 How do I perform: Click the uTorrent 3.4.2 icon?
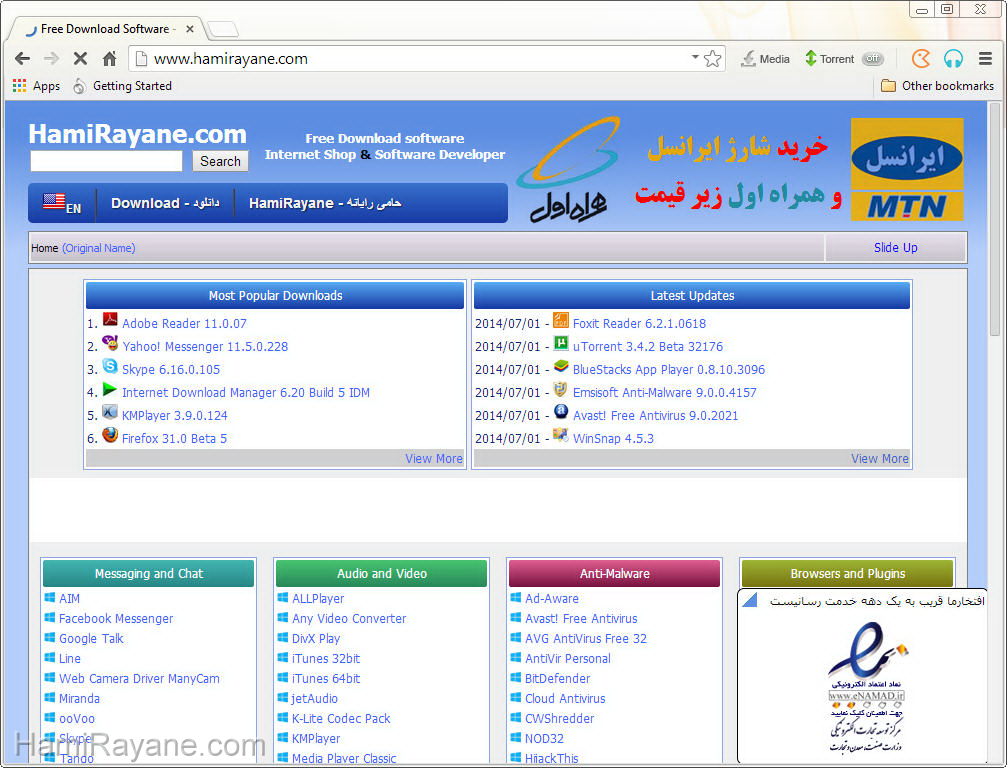(561, 343)
